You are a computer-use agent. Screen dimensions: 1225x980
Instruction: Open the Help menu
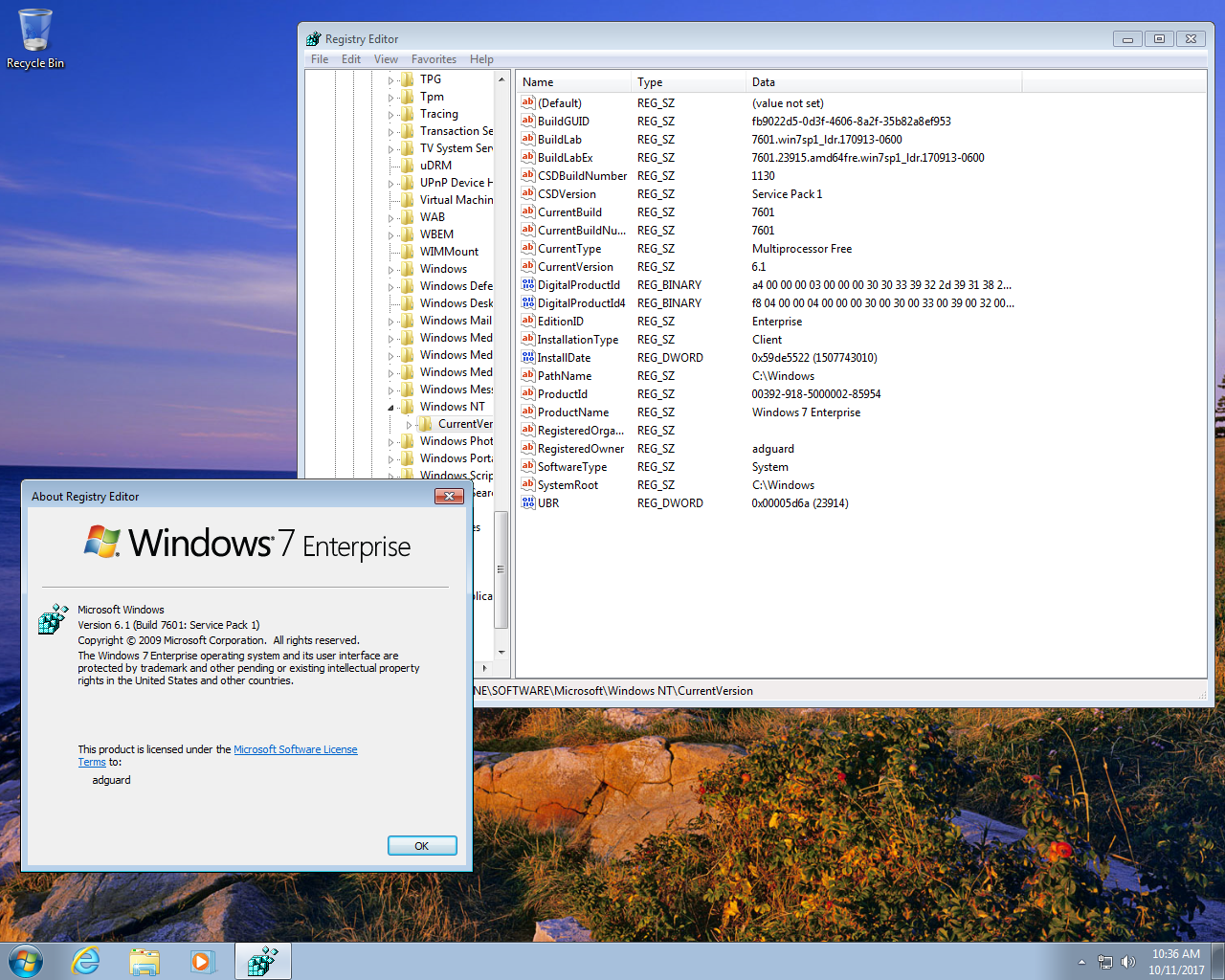click(x=481, y=59)
